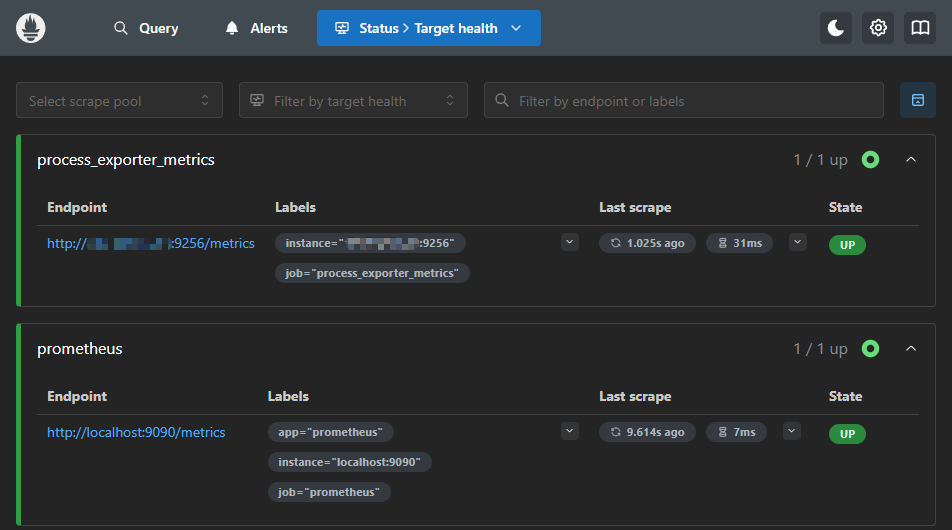Collapse the process_exporter_metrics pool section
The width and height of the screenshot is (952, 530).
point(911,160)
